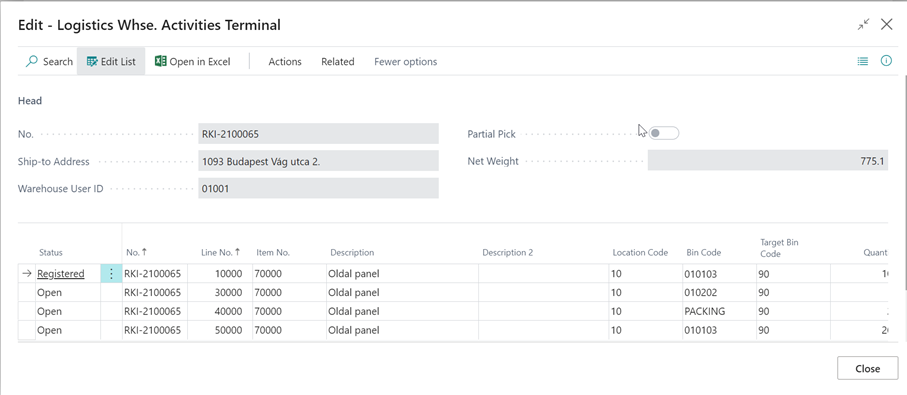Show the information FactBox icon
907x395 pixels.
point(886,61)
